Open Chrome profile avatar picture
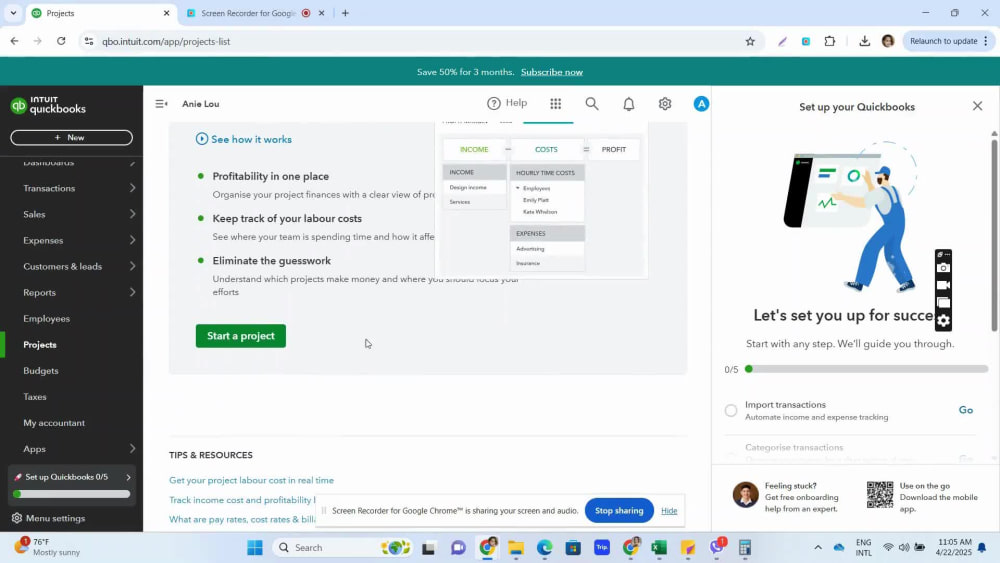 [888, 41]
